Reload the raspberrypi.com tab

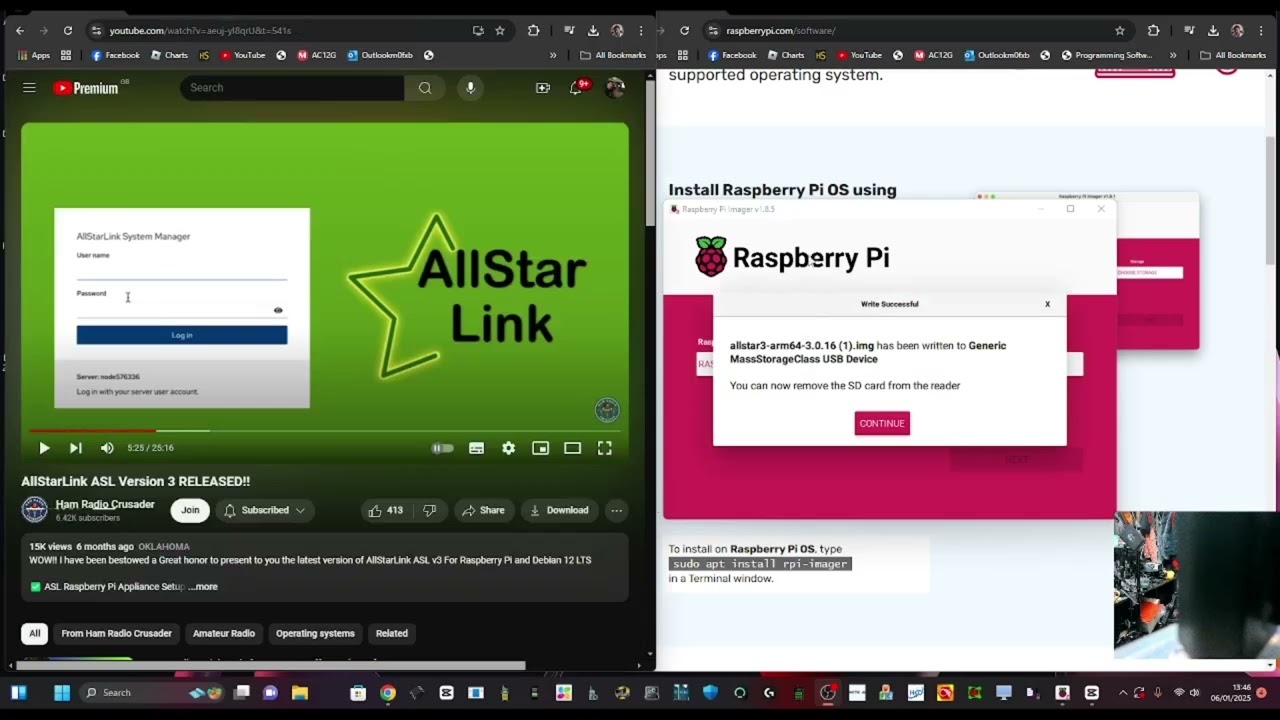click(x=684, y=31)
